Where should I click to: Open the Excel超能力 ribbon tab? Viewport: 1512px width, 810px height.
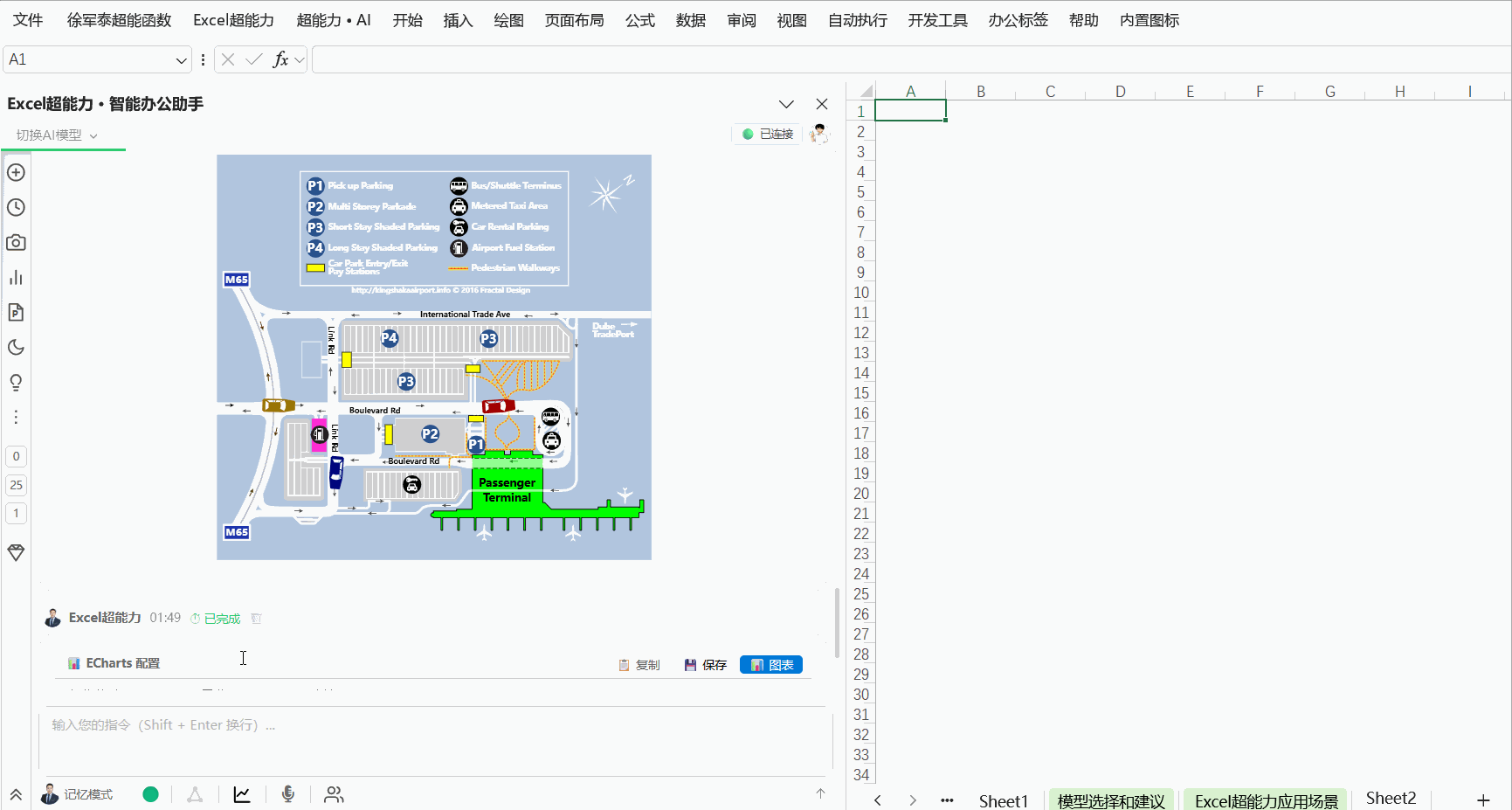233,20
